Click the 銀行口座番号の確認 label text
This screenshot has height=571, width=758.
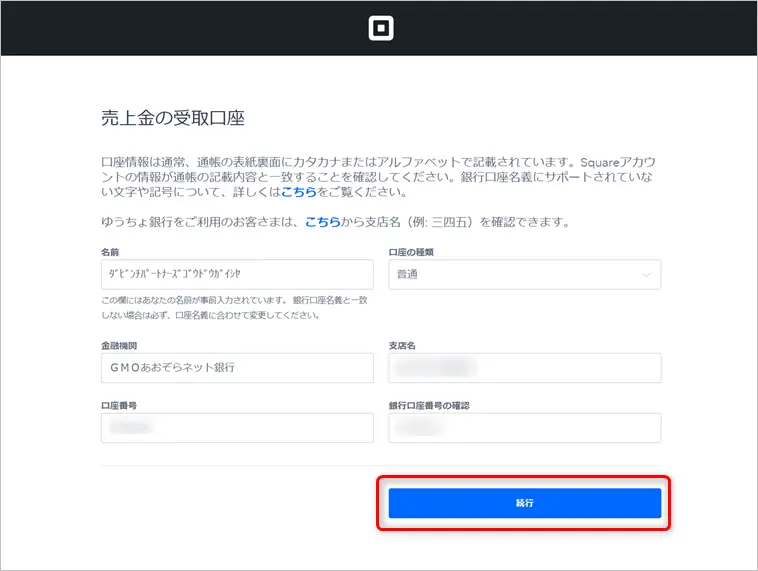(x=428, y=405)
